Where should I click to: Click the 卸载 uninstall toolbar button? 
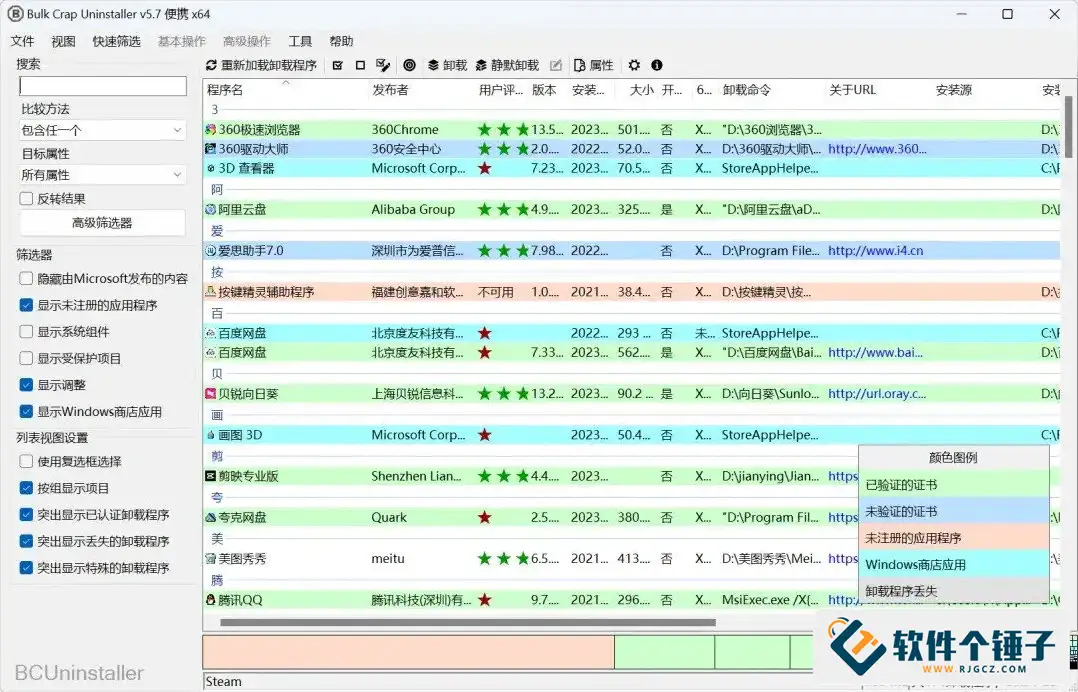click(447, 65)
